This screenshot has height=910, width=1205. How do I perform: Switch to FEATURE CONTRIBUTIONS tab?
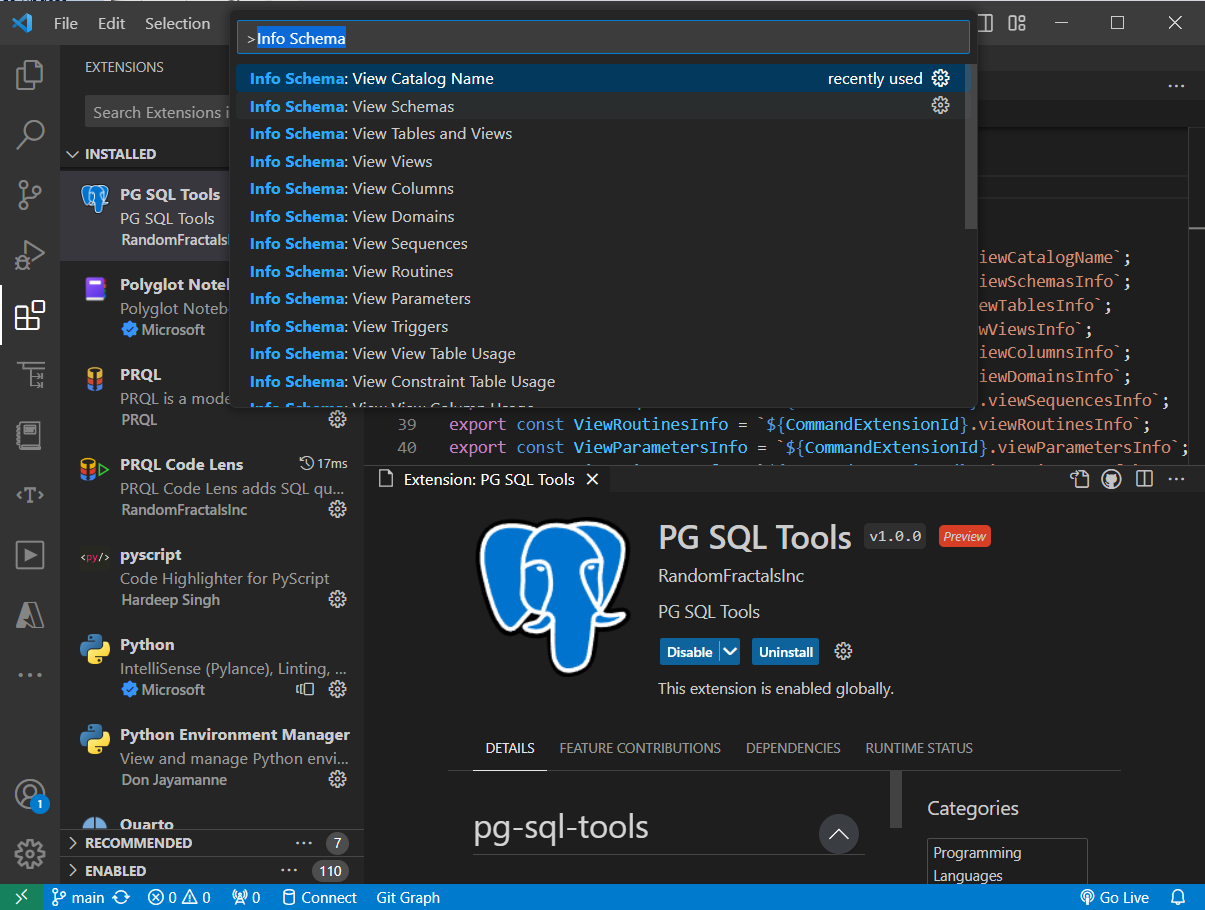coord(640,748)
